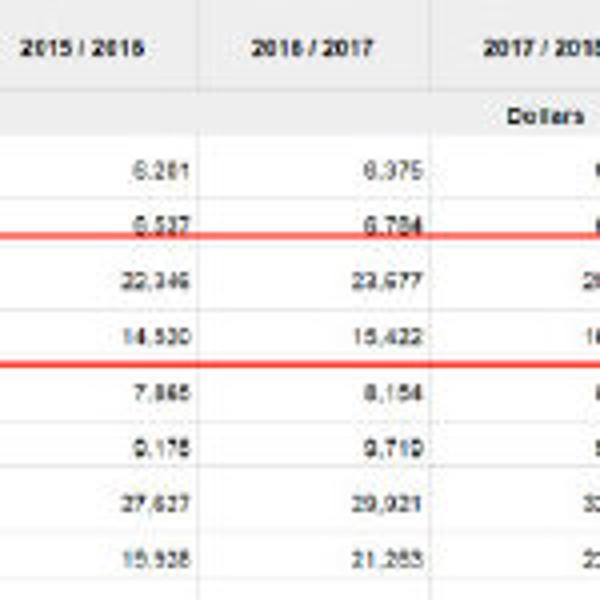Click the 27,627 value cell
This screenshot has width=600, height=600.
click(158, 503)
